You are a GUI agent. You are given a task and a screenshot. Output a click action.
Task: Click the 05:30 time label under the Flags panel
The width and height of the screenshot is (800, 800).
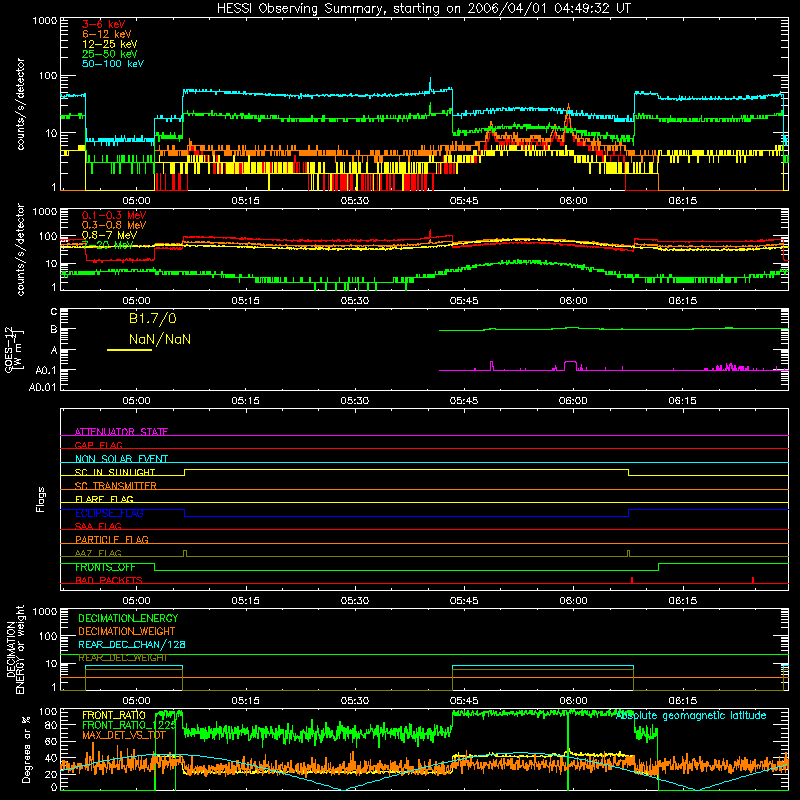click(x=355, y=601)
